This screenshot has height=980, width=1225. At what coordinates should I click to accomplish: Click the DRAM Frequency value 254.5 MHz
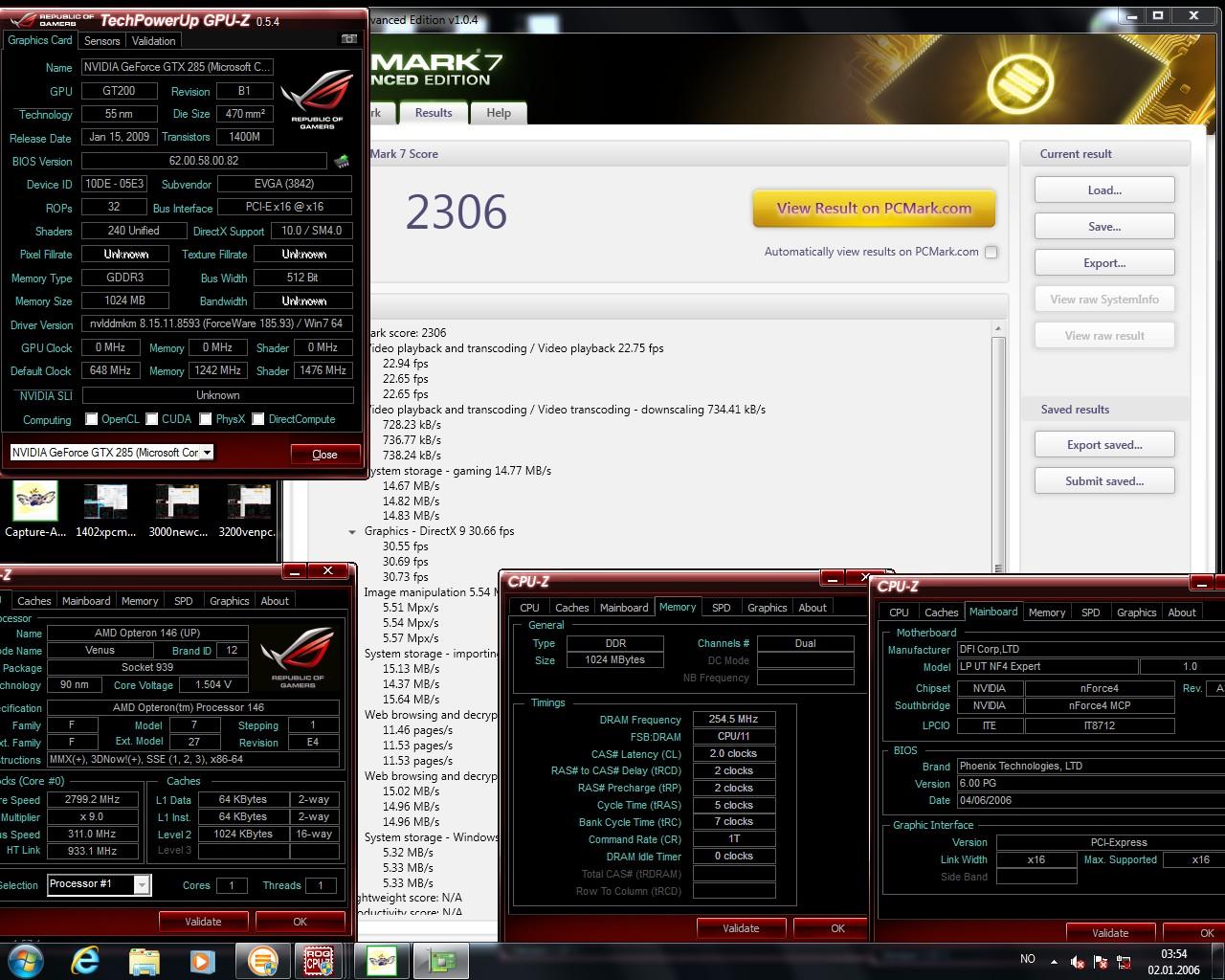click(734, 720)
